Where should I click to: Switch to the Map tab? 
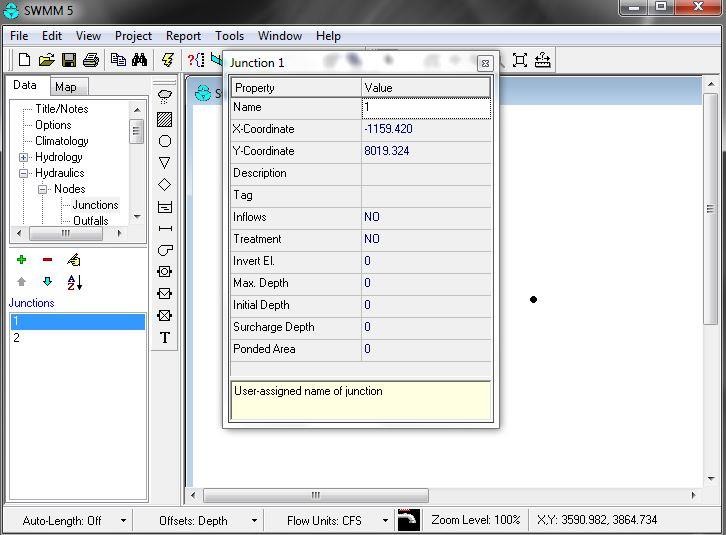(65, 87)
